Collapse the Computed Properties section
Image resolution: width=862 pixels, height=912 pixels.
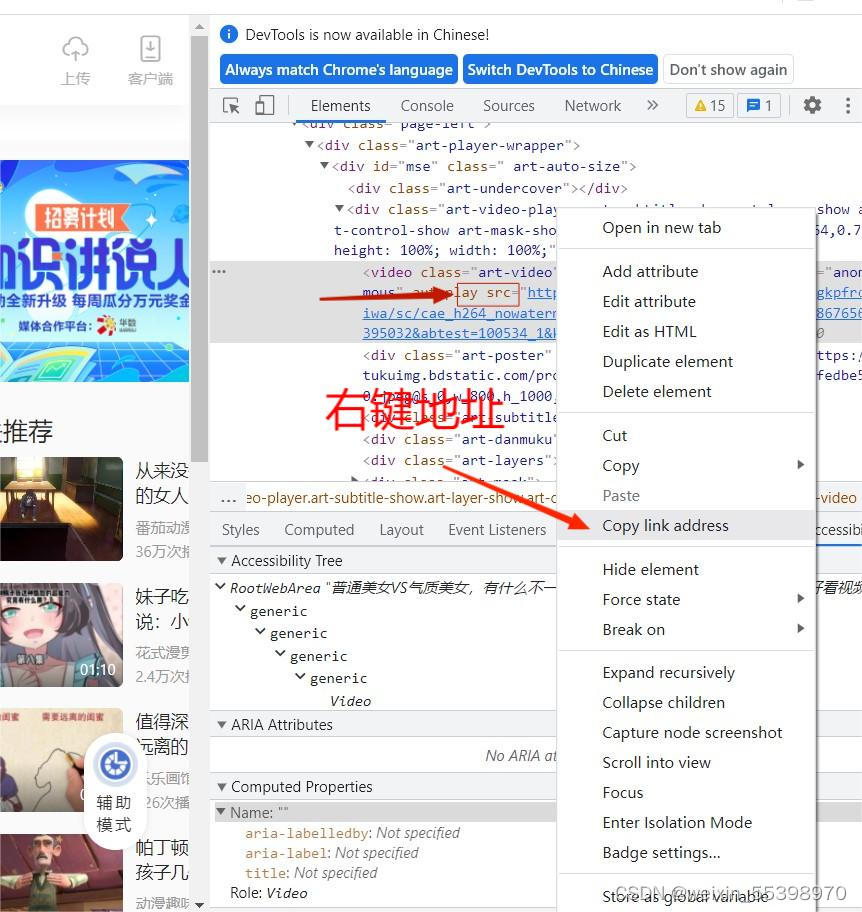click(x=222, y=787)
